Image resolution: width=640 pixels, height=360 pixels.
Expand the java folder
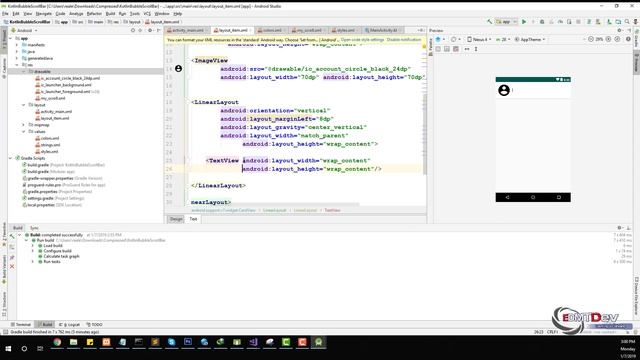pos(17,51)
